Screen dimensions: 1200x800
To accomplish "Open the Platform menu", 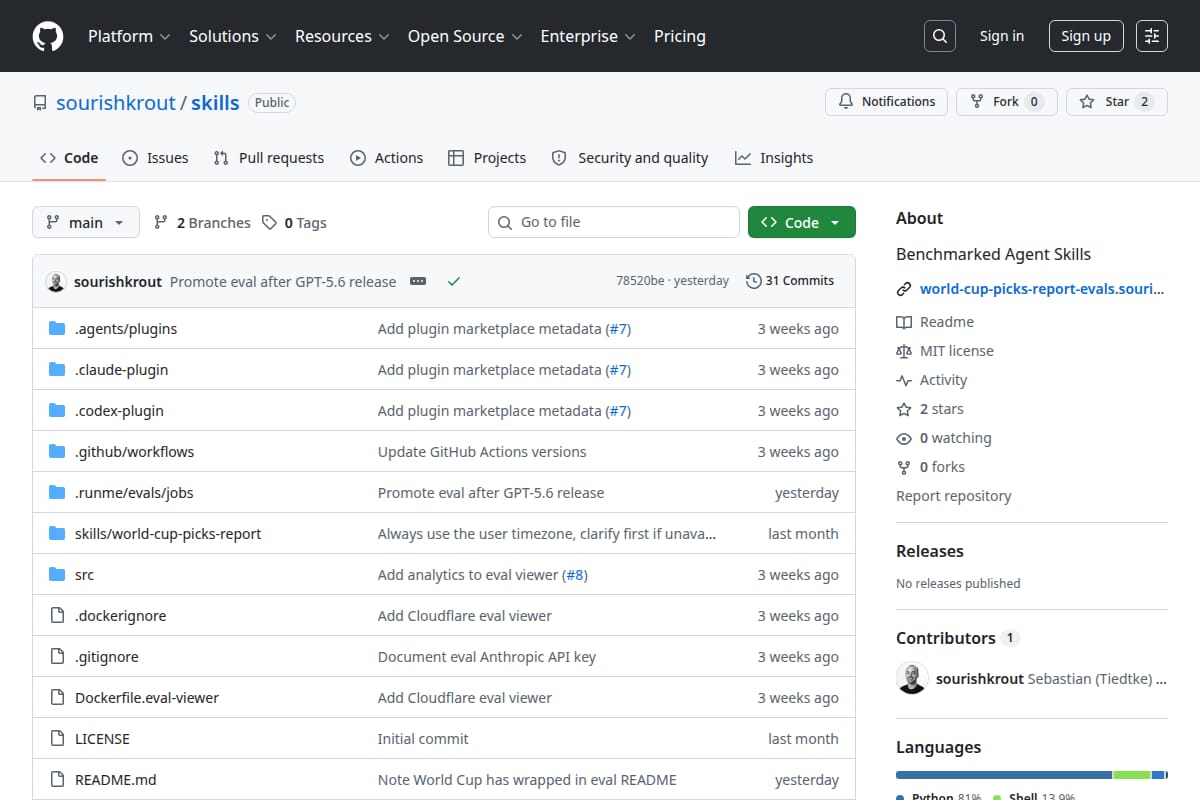I will click(x=129, y=36).
